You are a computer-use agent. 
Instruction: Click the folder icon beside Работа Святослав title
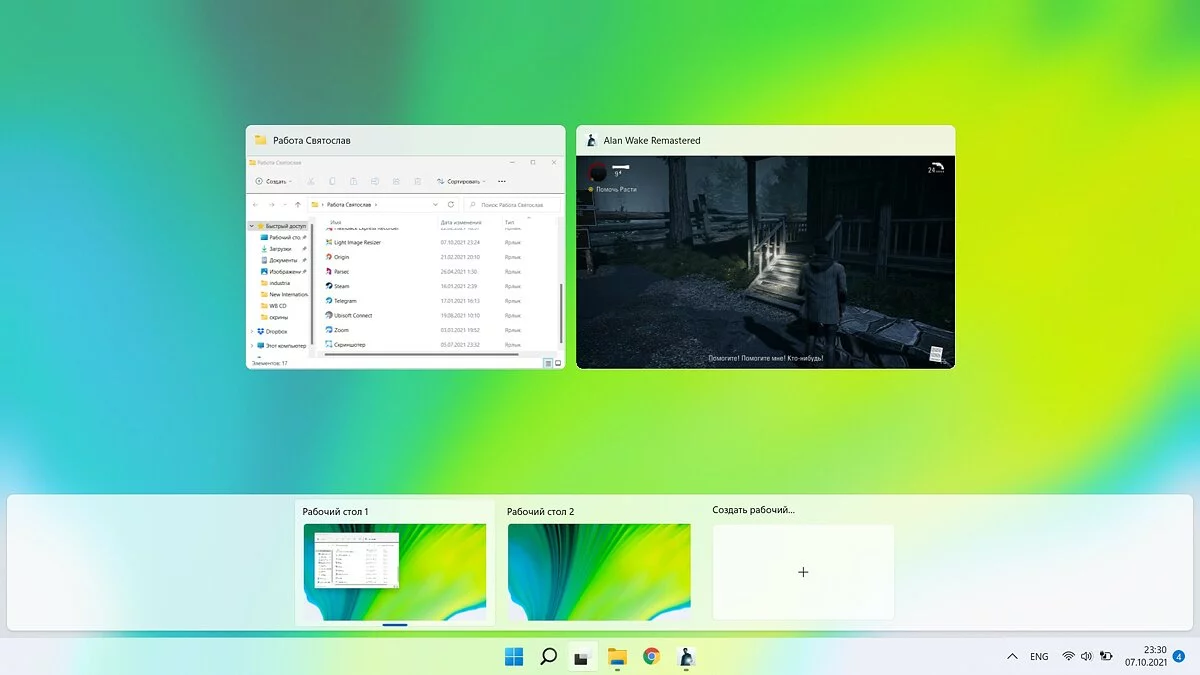(261, 140)
